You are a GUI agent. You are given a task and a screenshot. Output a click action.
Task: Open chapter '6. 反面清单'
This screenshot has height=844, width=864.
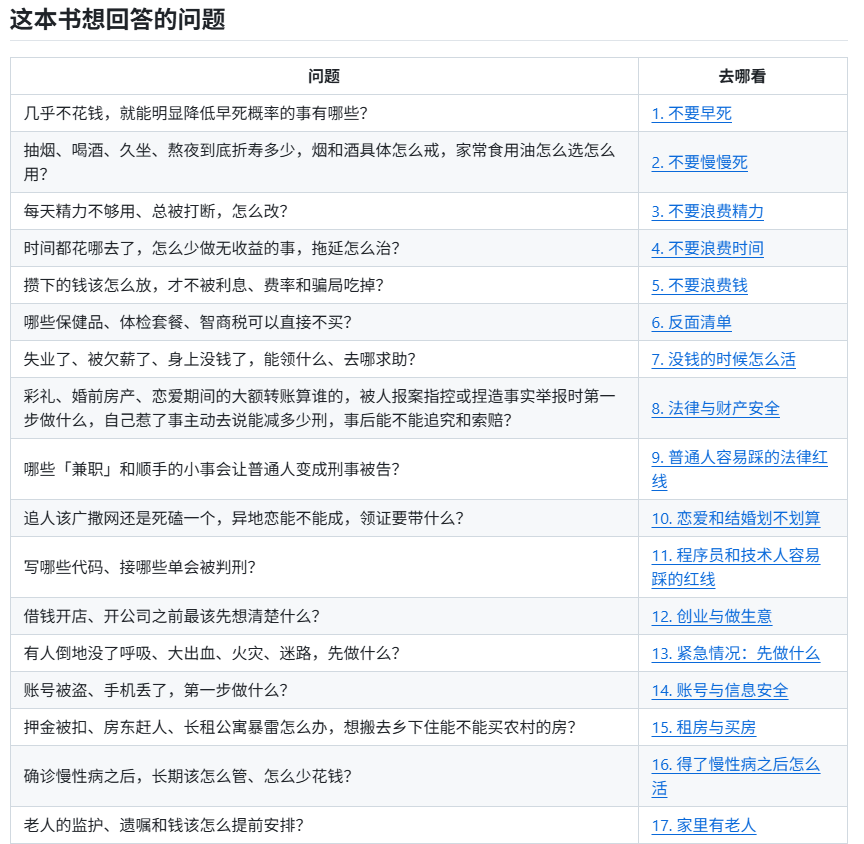[692, 322]
